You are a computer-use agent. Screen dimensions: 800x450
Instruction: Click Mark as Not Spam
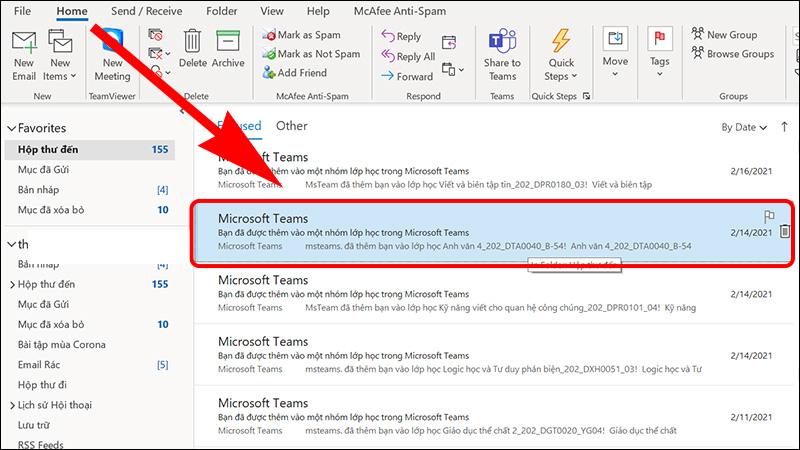pos(311,54)
